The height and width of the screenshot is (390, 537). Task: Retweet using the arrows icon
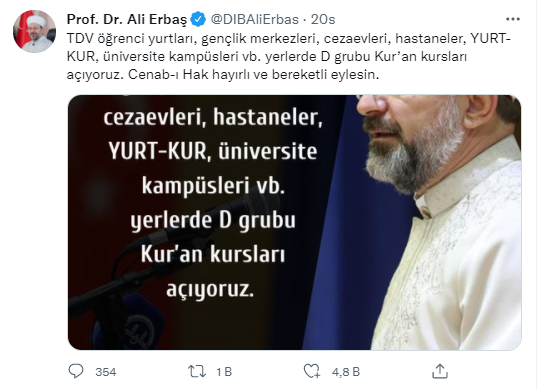(x=197, y=372)
